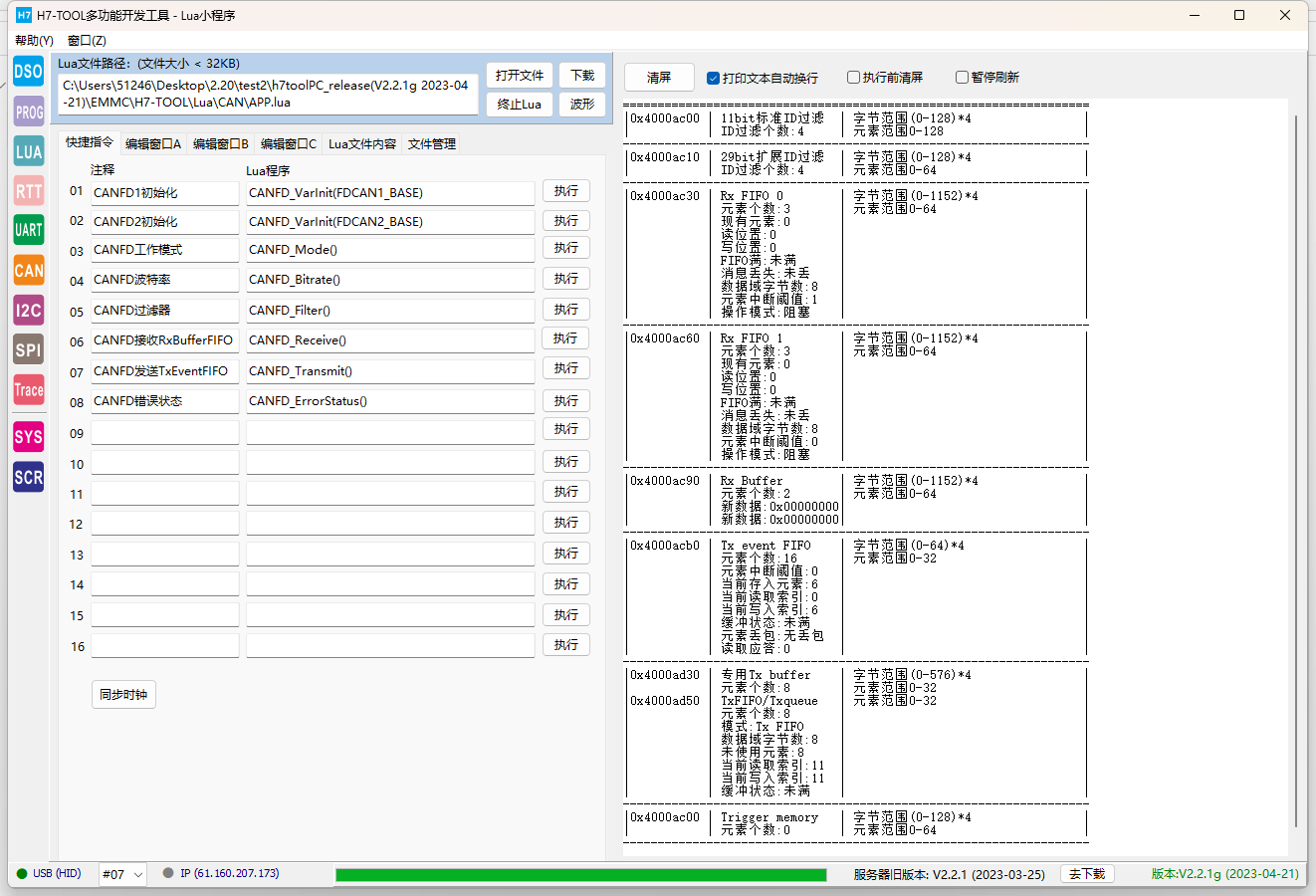Click the 清屏 button

[x=659, y=77]
